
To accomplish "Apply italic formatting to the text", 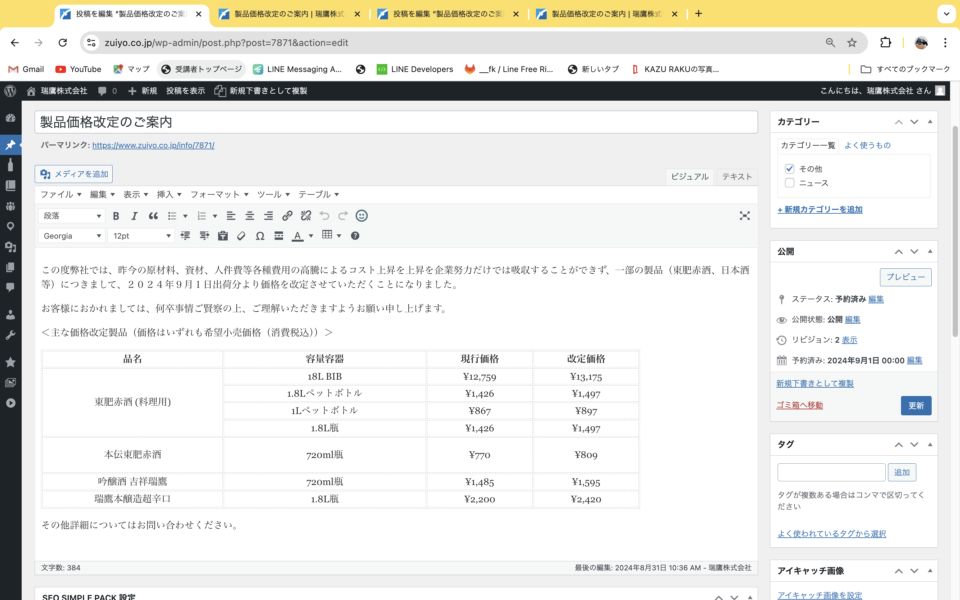I will tap(134, 216).
